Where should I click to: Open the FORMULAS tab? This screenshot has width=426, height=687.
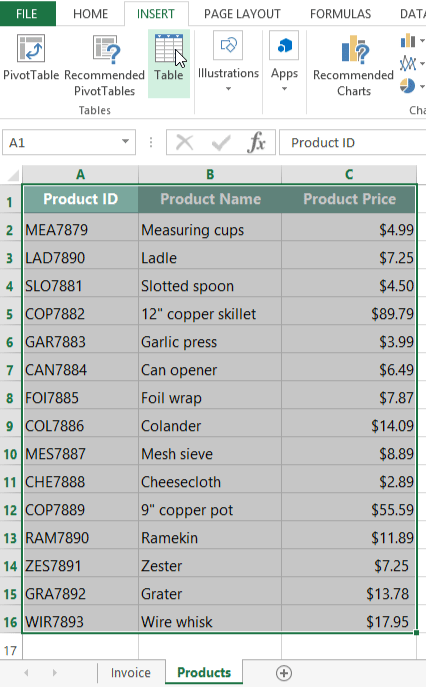340,14
